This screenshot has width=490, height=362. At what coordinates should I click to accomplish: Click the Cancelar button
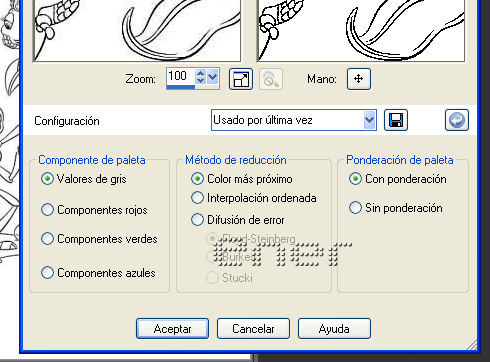253,329
